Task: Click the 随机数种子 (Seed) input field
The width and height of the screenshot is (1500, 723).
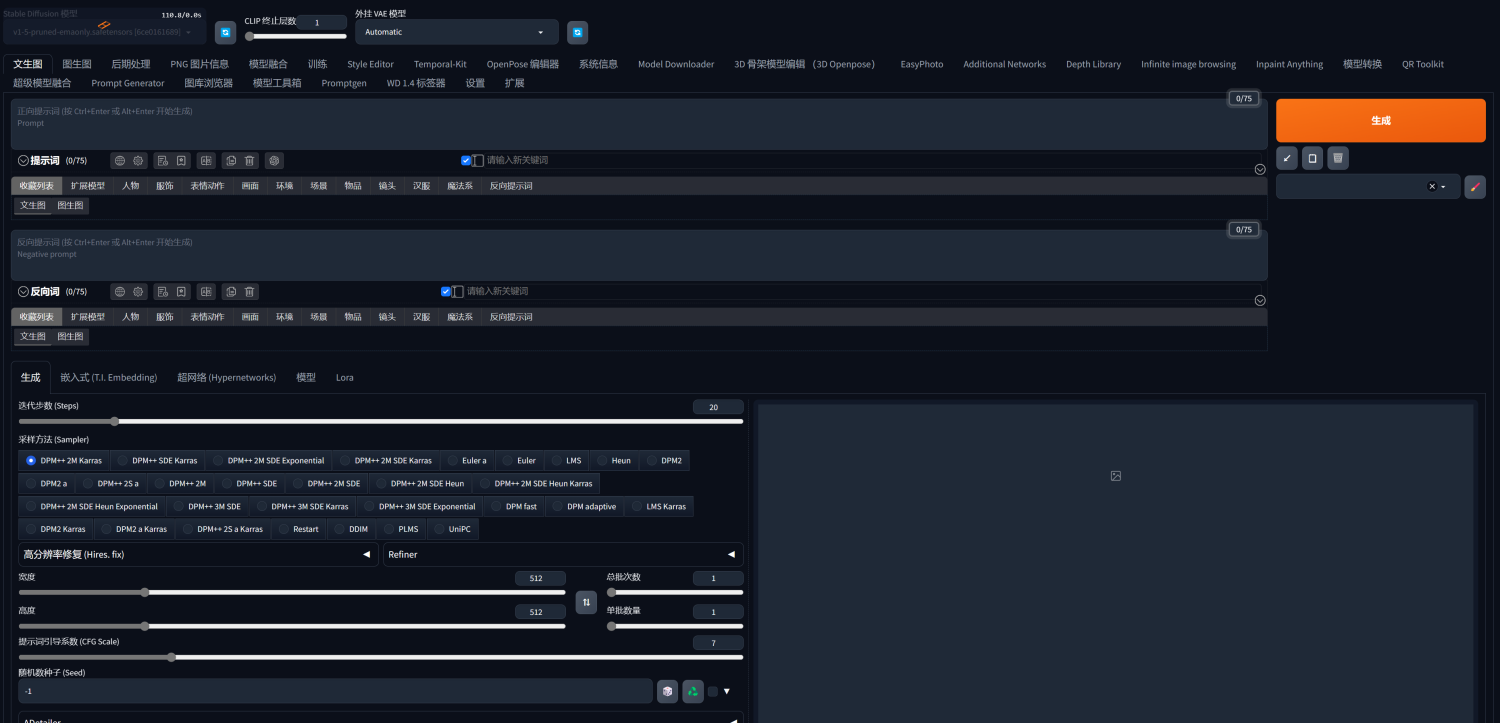Action: 335,691
